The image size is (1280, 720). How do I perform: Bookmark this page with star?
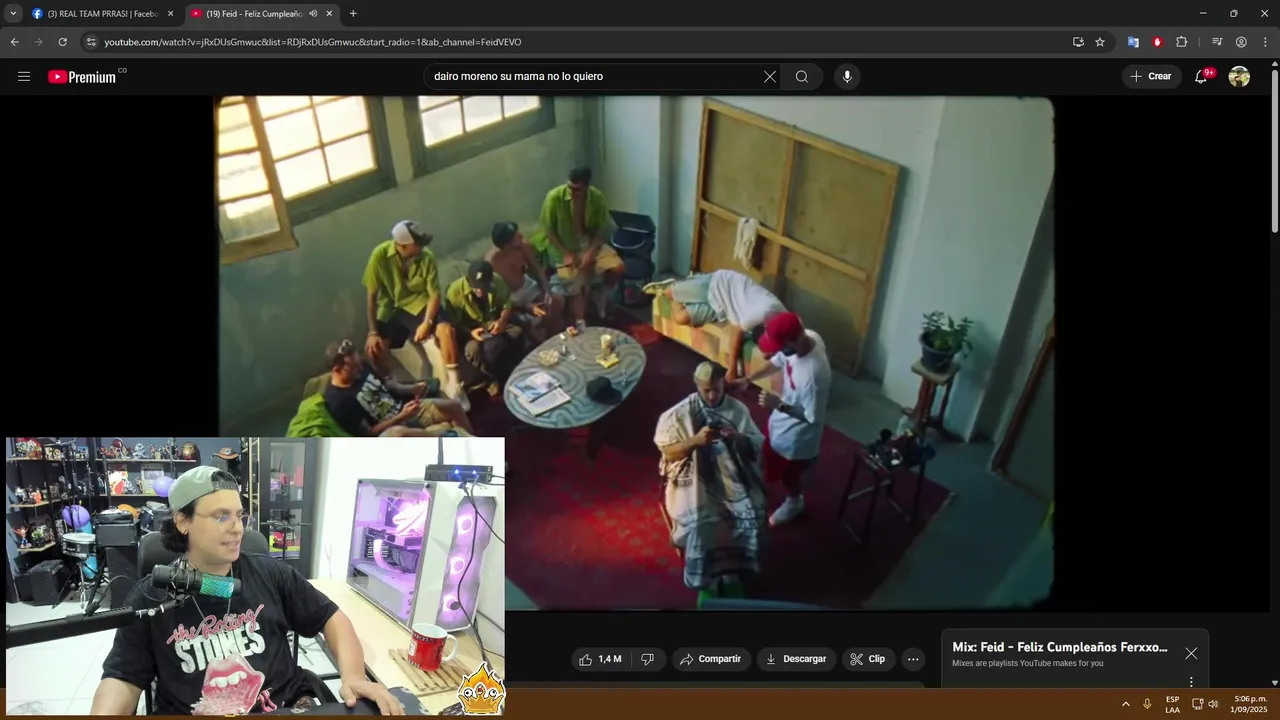[1100, 42]
